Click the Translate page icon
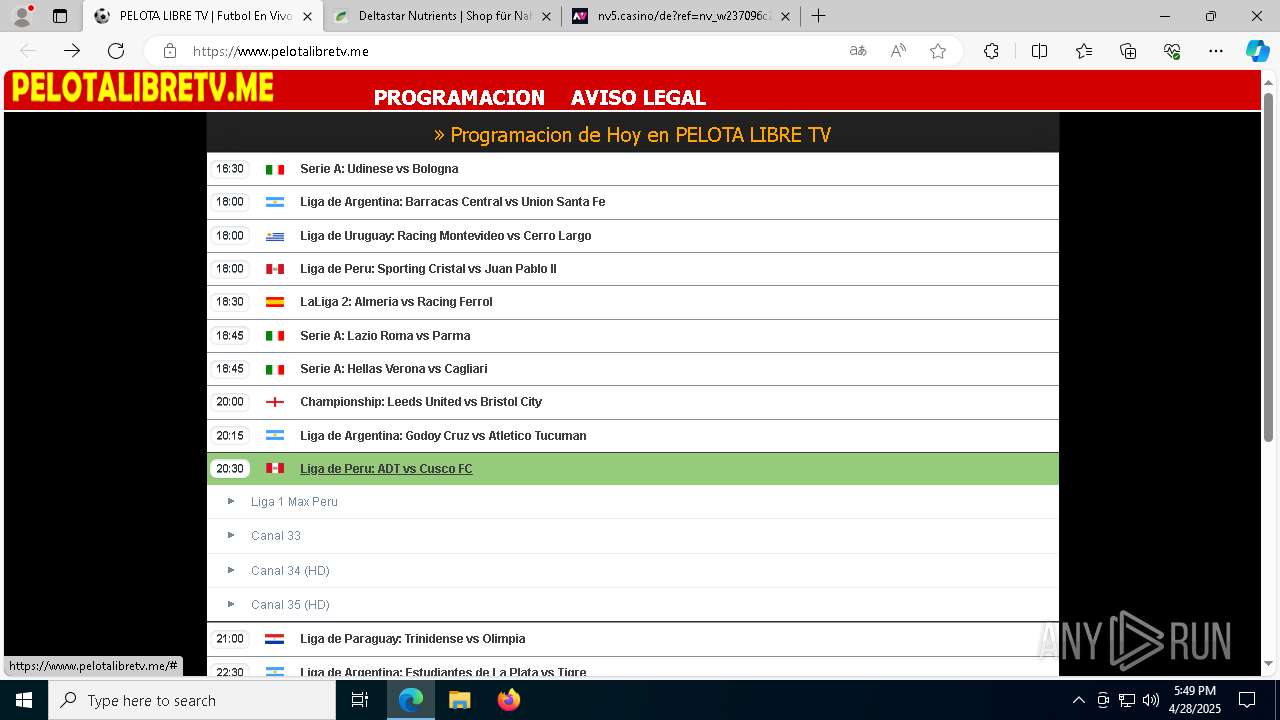The height and width of the screenshot is (720, 1280). click(x=858, y=51)
